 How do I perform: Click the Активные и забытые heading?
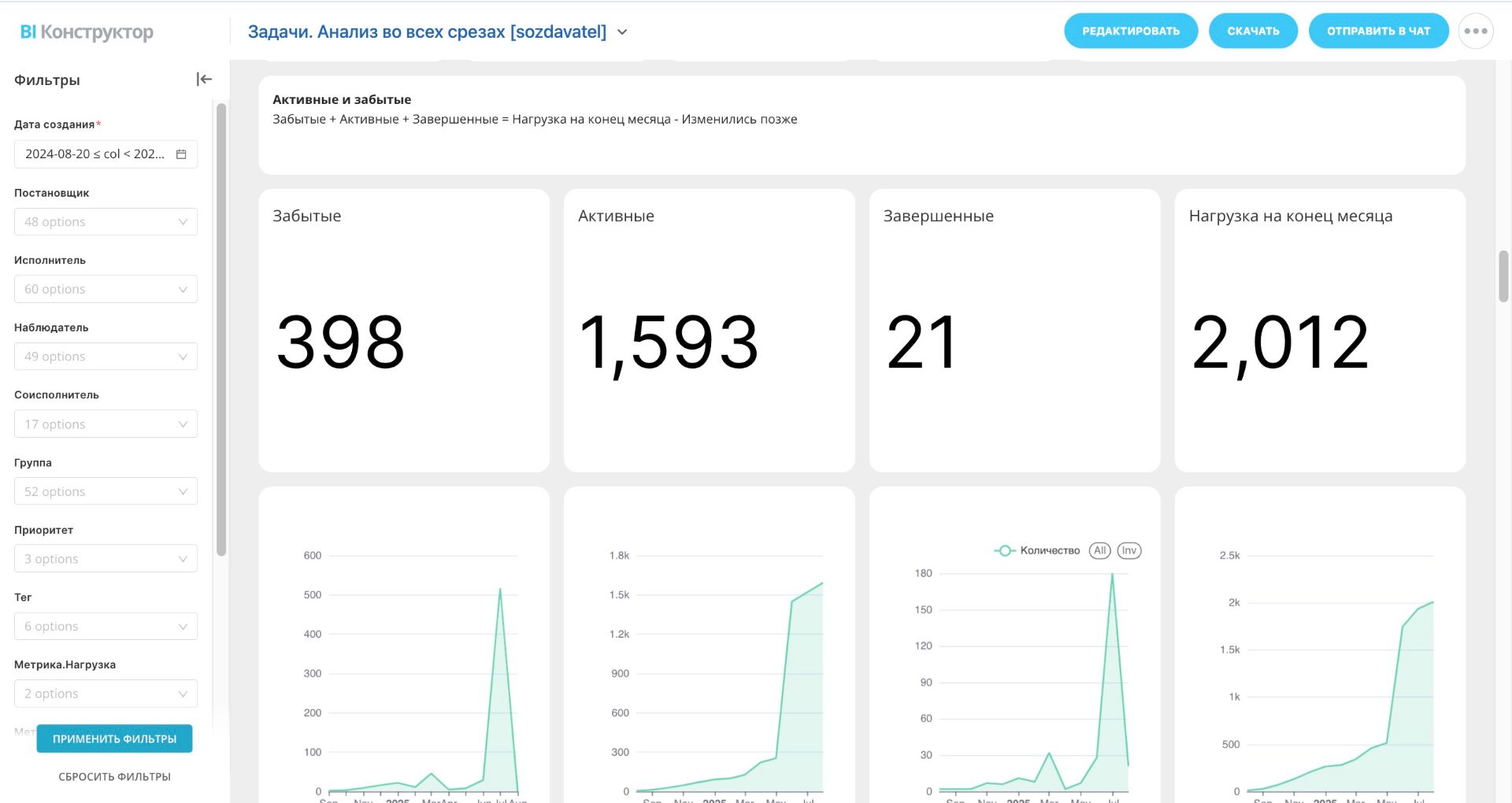tap(342, 99)
